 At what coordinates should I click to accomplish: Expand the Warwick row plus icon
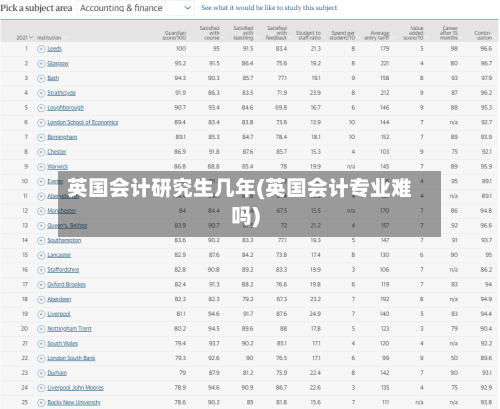pos(41,167)
